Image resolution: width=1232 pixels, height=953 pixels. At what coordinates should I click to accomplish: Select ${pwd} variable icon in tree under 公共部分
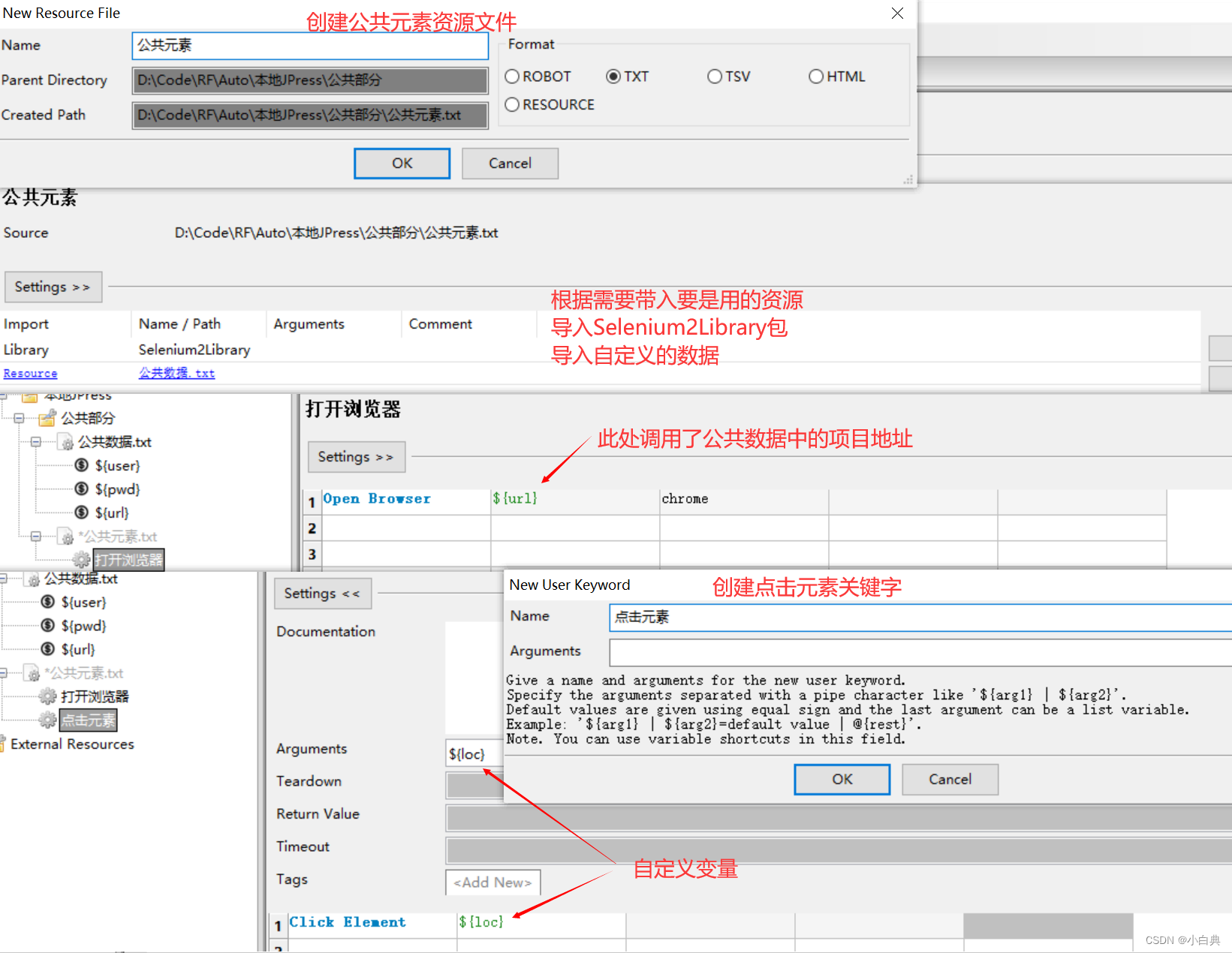pos(82,489)
